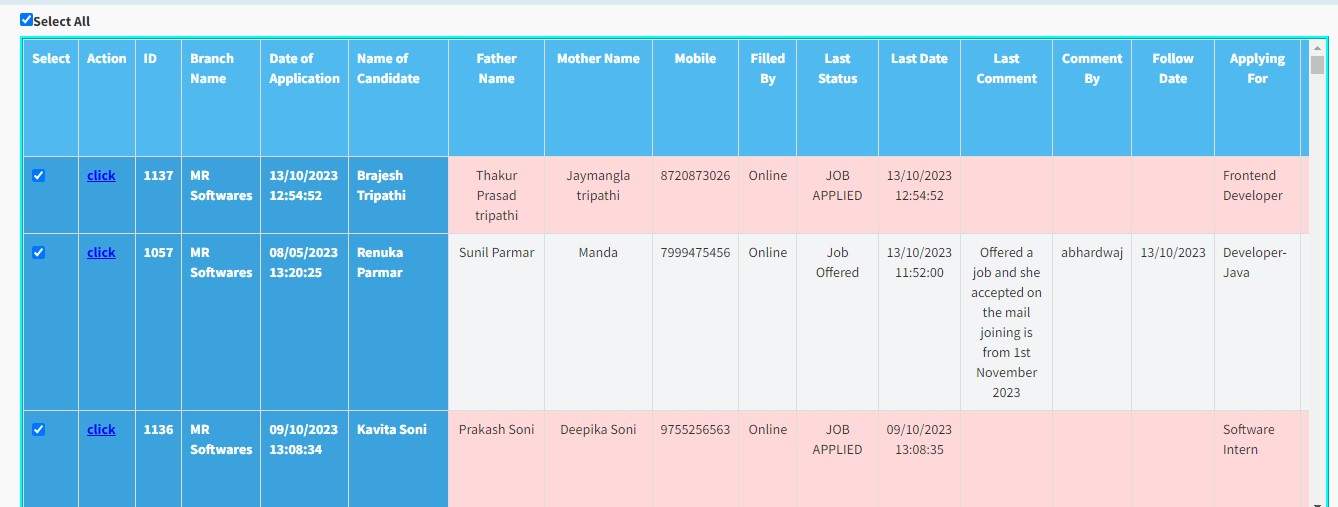Click the Frontend Developer cell
This screenshot has height=507, width=1338.
click(1252, 186)
